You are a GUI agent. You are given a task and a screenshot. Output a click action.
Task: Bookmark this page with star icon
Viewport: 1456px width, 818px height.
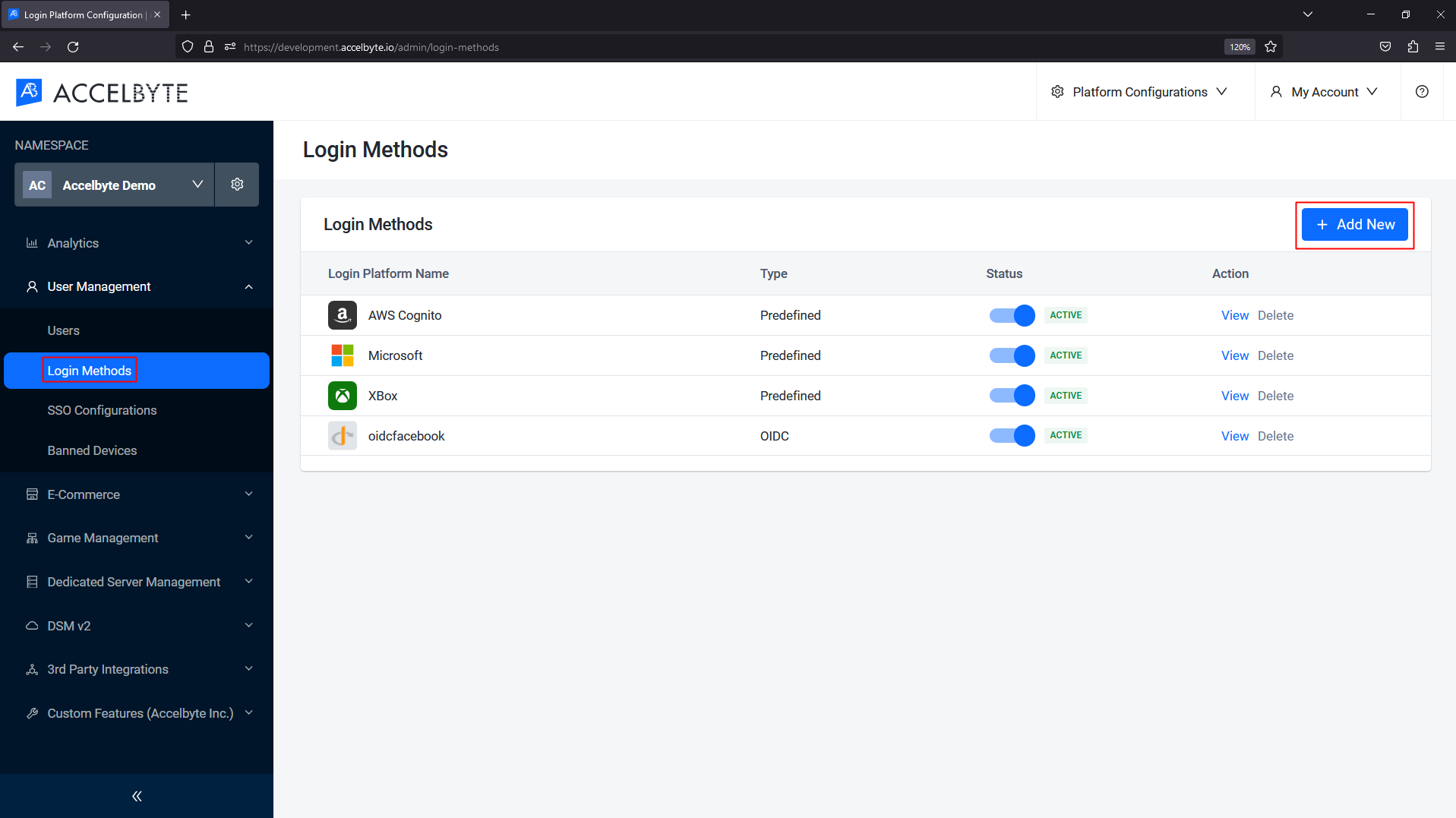(1271, 47)
